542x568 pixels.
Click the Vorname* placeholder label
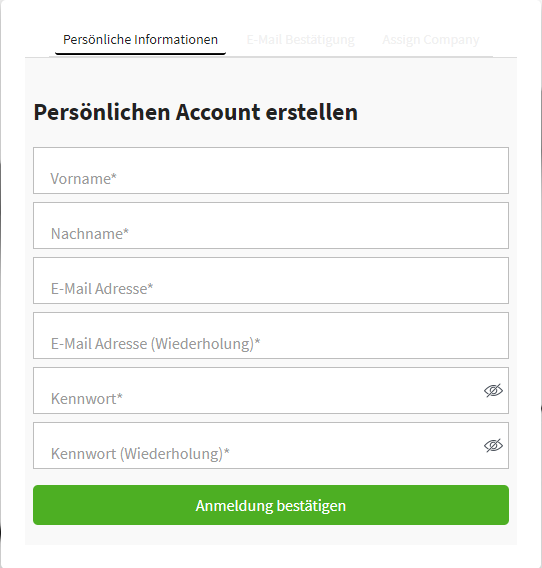[83, 179]
